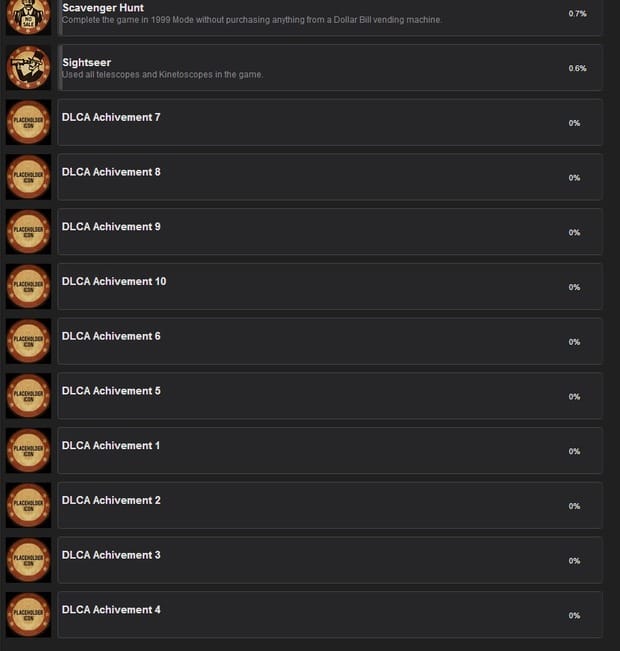Click placeholder icon beside DLCA Achivement 4
The width and height of the screenshot is (620, 651).
tap(28, 615)
